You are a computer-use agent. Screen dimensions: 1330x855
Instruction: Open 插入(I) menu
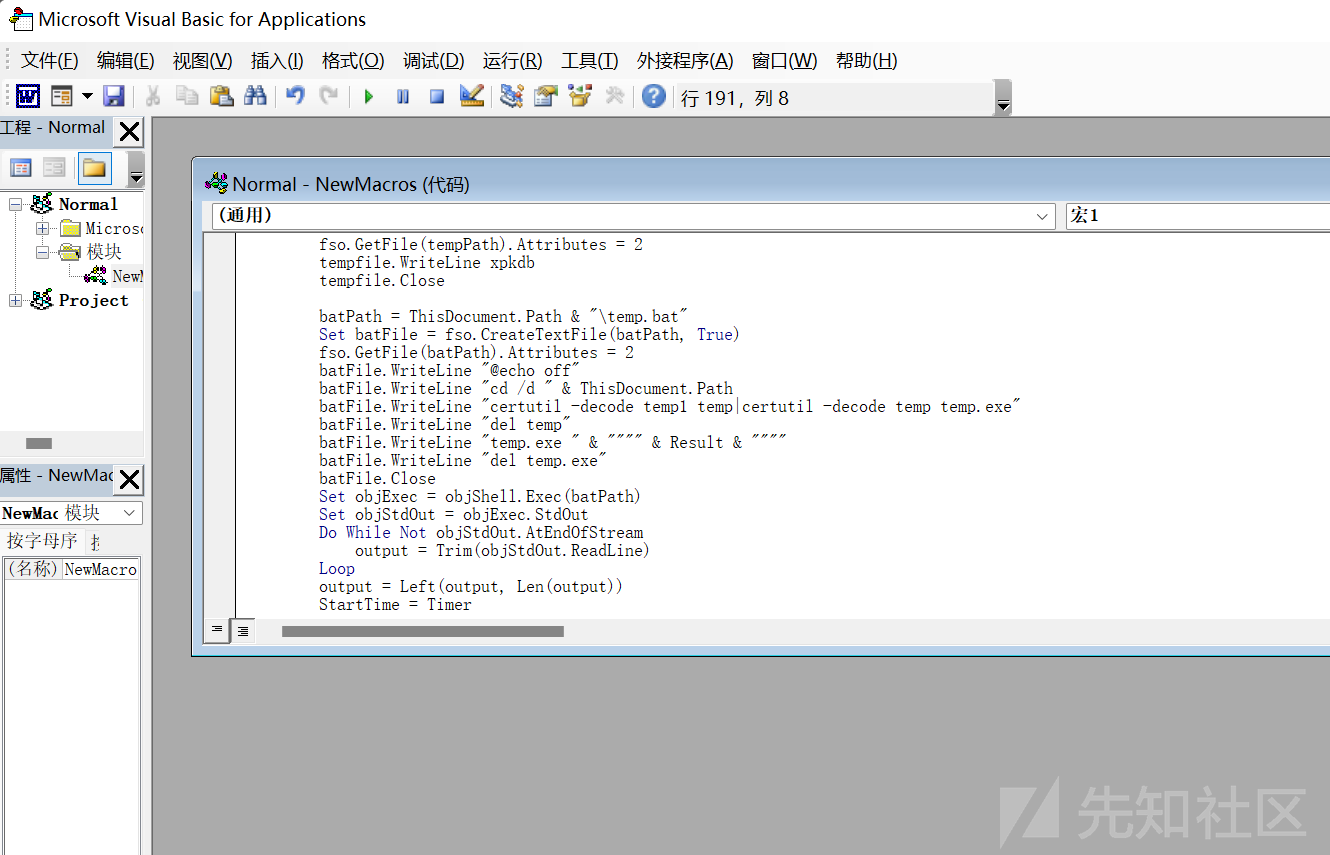point(277,61)
